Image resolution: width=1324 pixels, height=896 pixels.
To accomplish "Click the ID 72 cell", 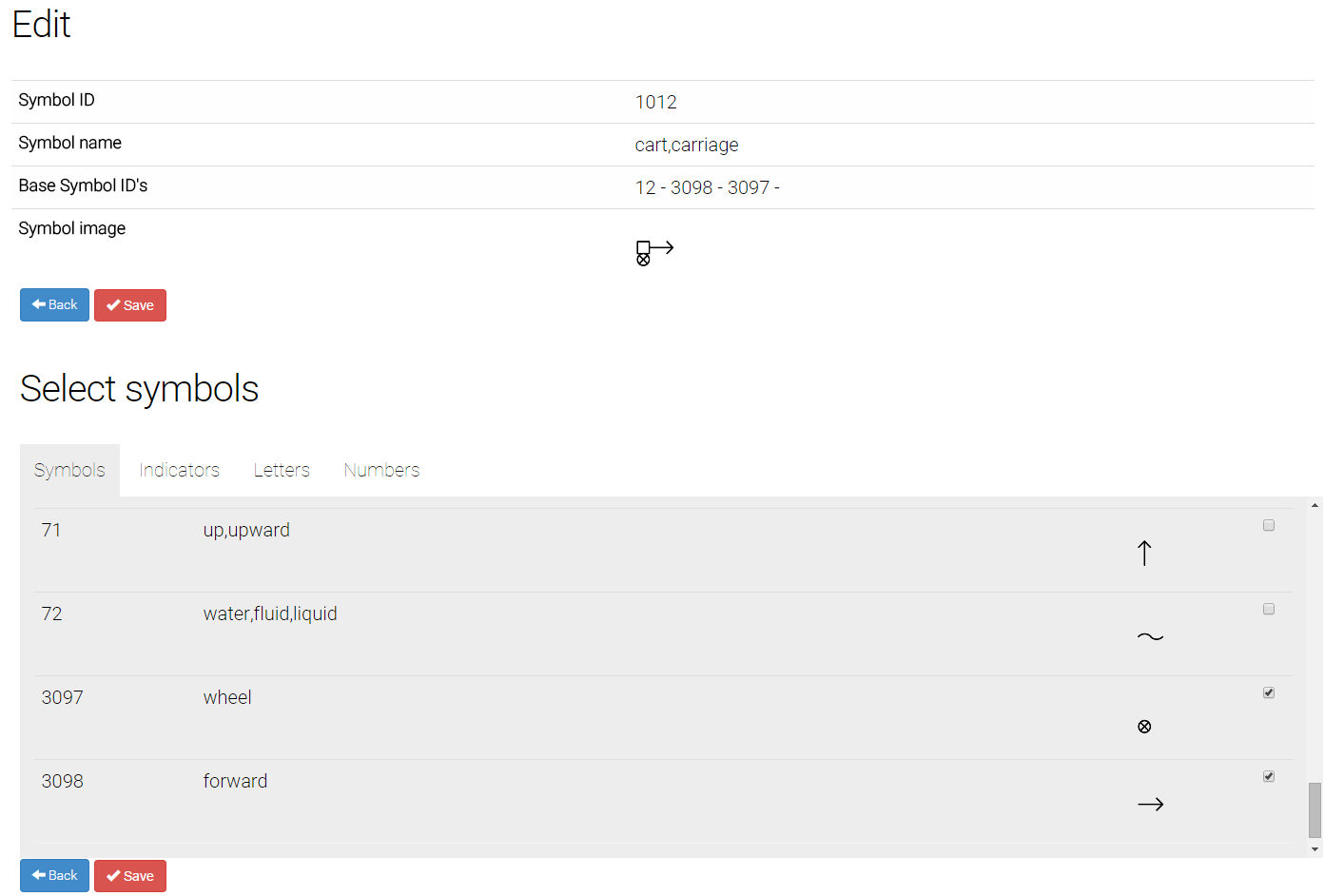I will point(51,614).
